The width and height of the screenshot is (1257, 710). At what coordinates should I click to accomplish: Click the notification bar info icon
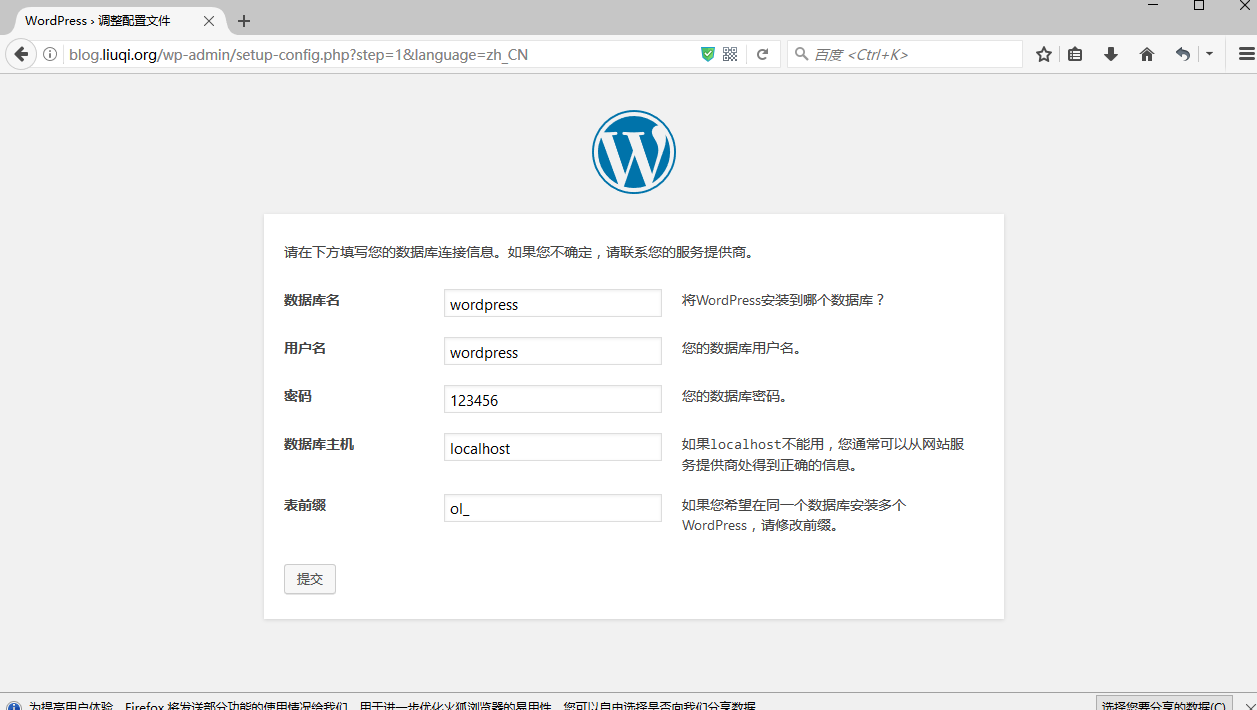(x=13, y=705)
